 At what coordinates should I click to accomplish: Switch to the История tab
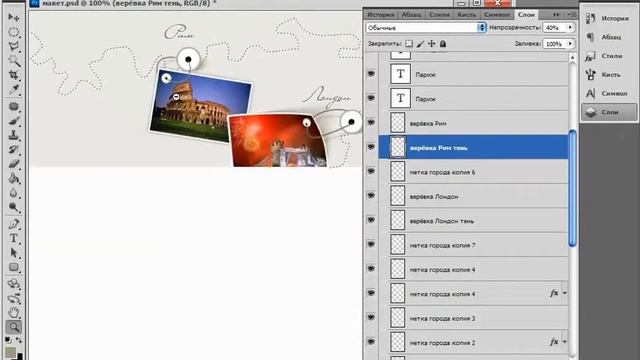coord(380,14)
